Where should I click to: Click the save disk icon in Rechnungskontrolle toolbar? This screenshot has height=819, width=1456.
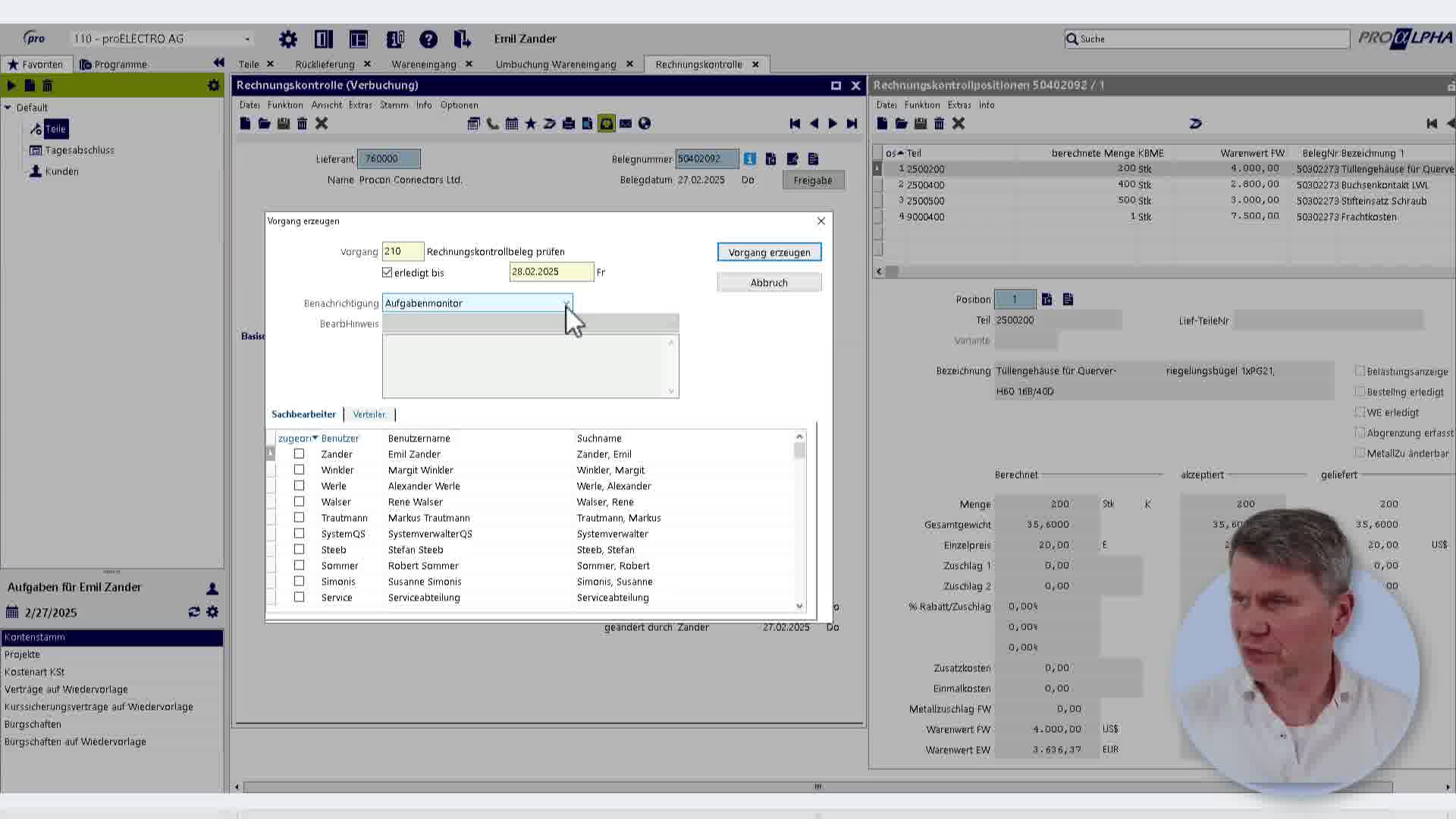pyautogui.click(x=284, y=124)
